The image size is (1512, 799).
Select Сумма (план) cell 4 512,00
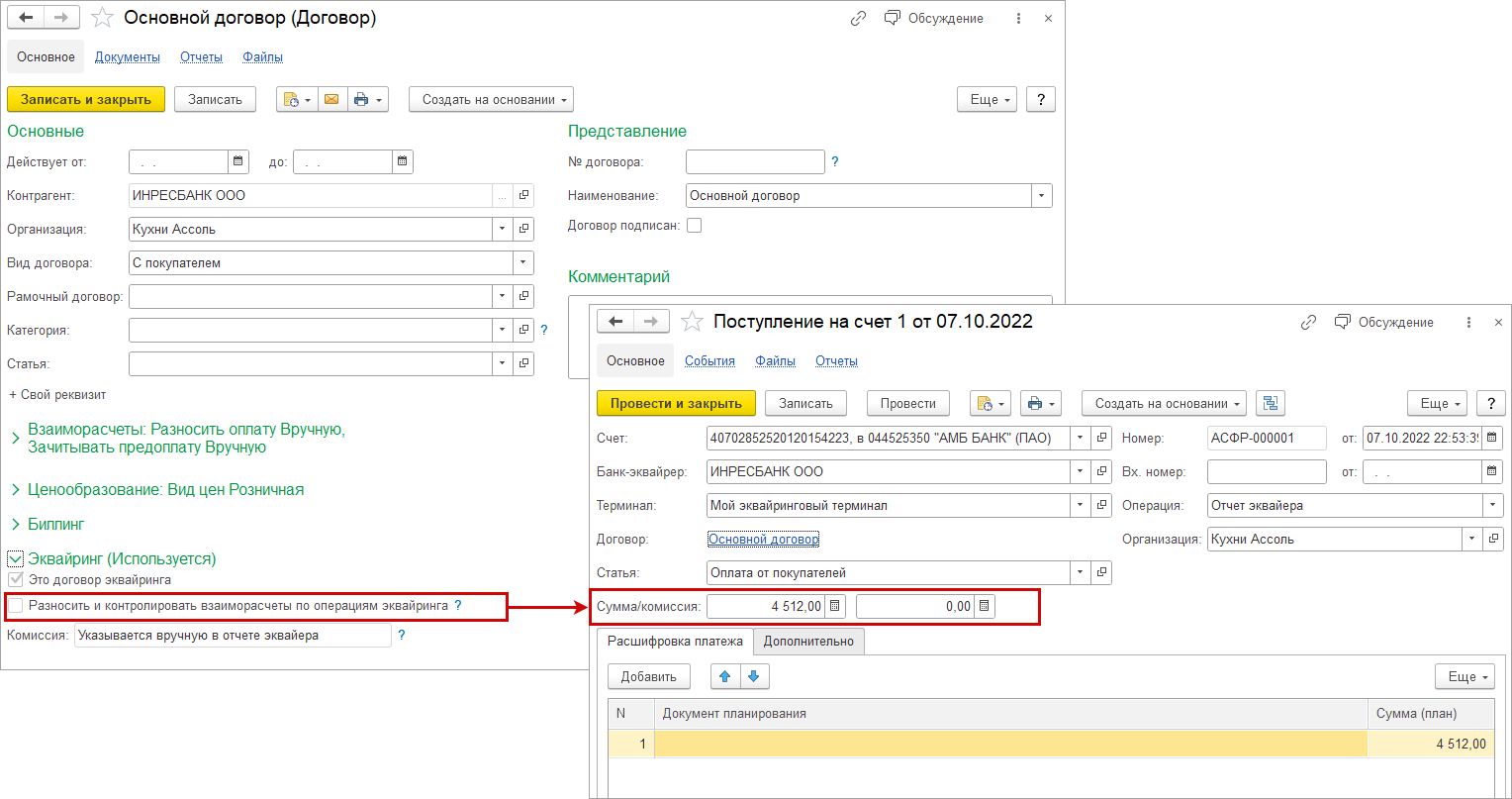1430,745
